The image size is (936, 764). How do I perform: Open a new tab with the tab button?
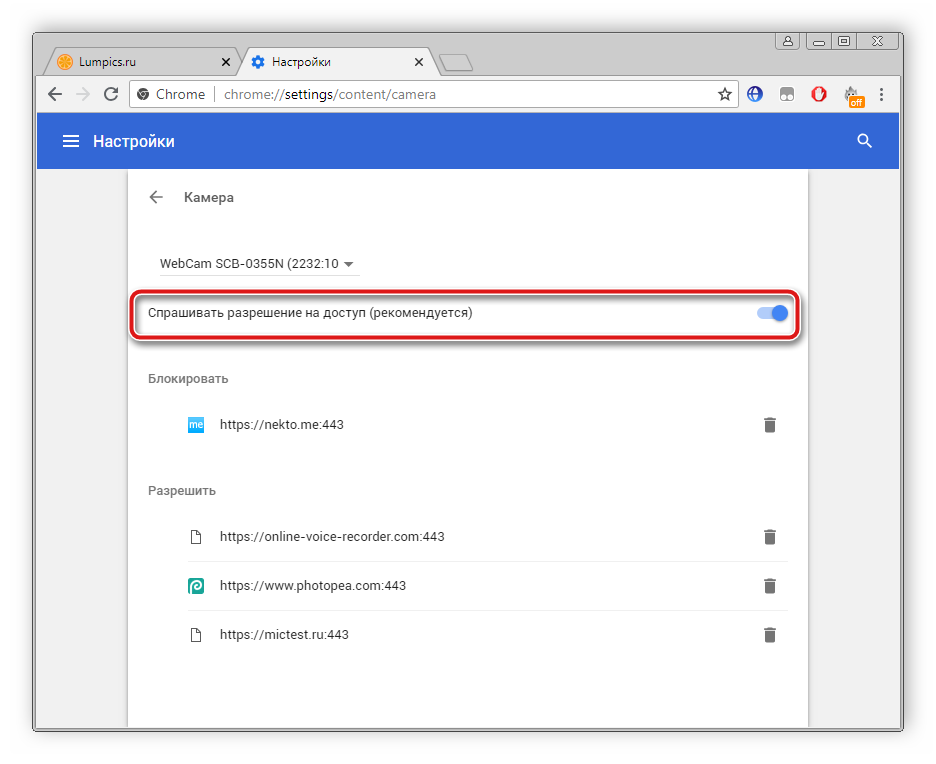pos(456,63)
